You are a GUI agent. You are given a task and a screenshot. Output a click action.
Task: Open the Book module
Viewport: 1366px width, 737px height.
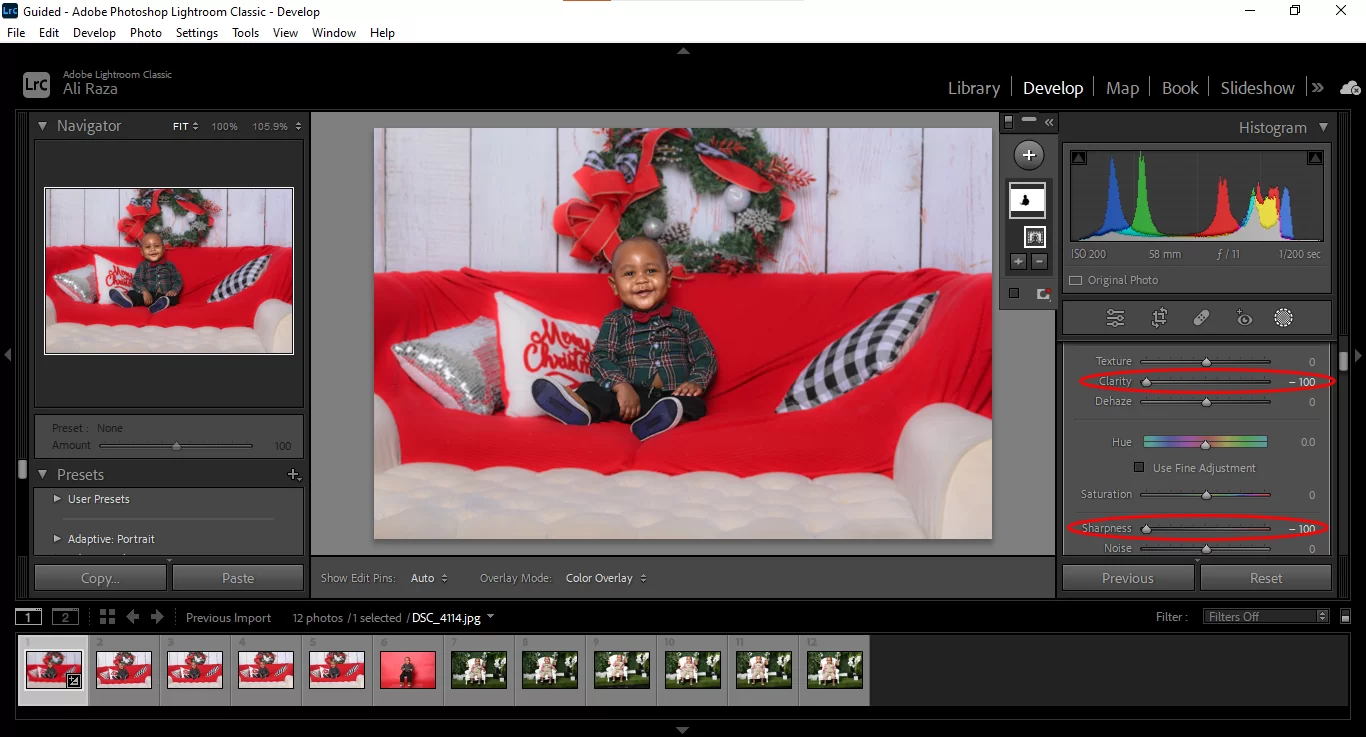pyautogui.click(x=1180, y=88)
